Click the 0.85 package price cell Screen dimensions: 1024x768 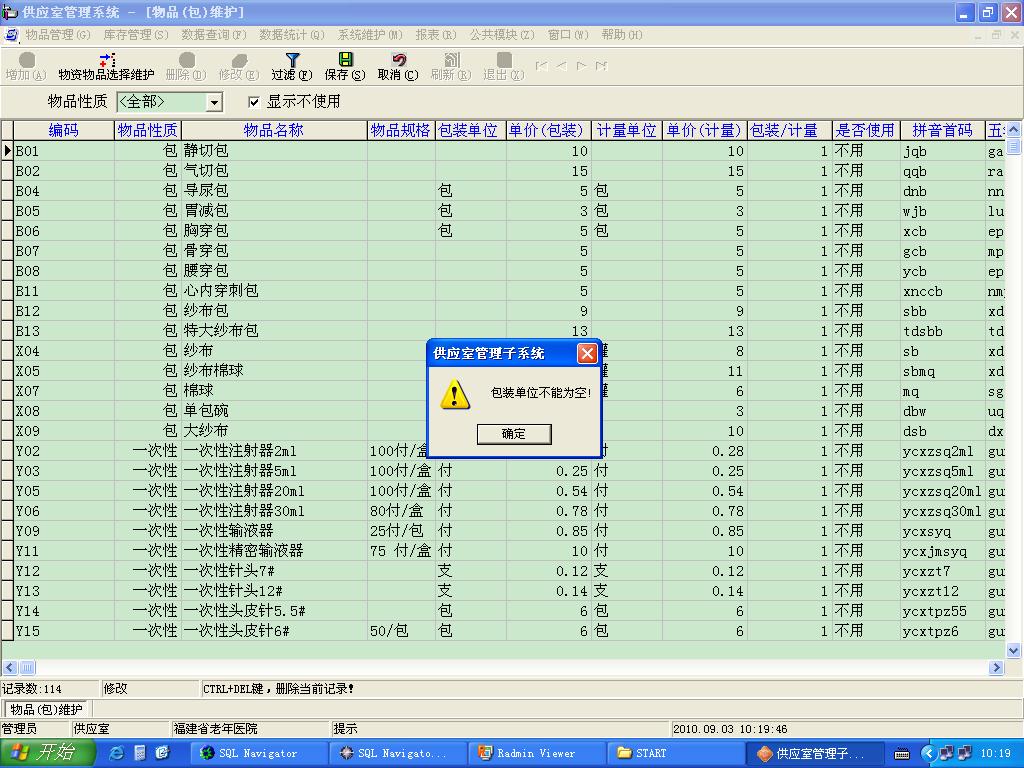[548, 531]
